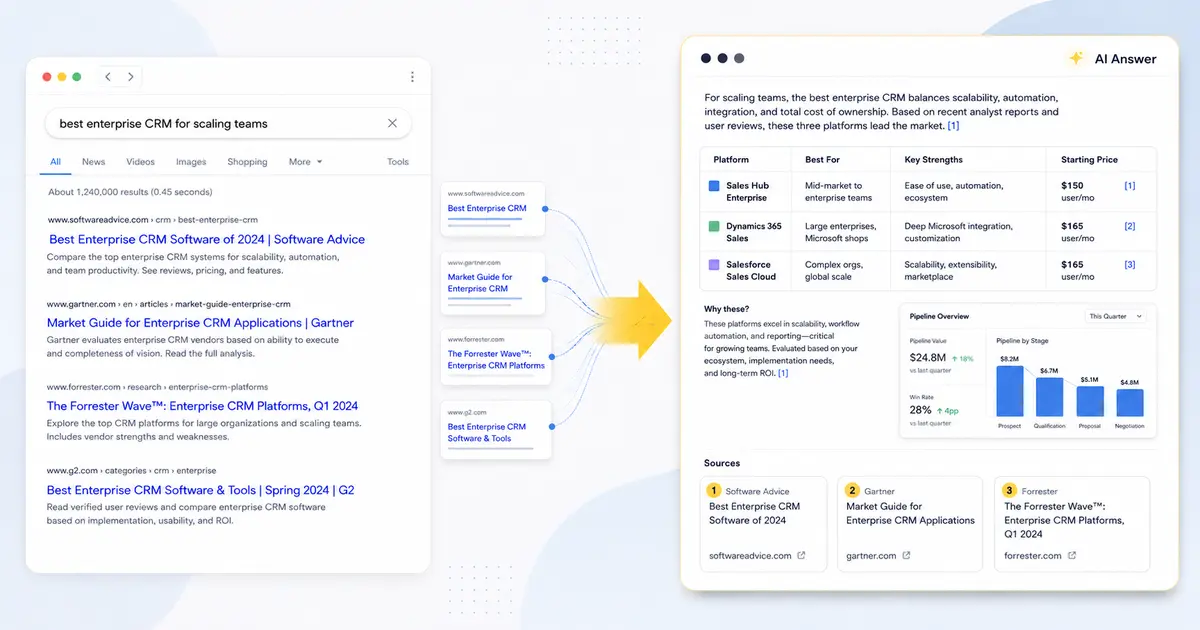The image size is (1200, 630).
Task: Click the red window dot in browser
Action: [46, 77]
